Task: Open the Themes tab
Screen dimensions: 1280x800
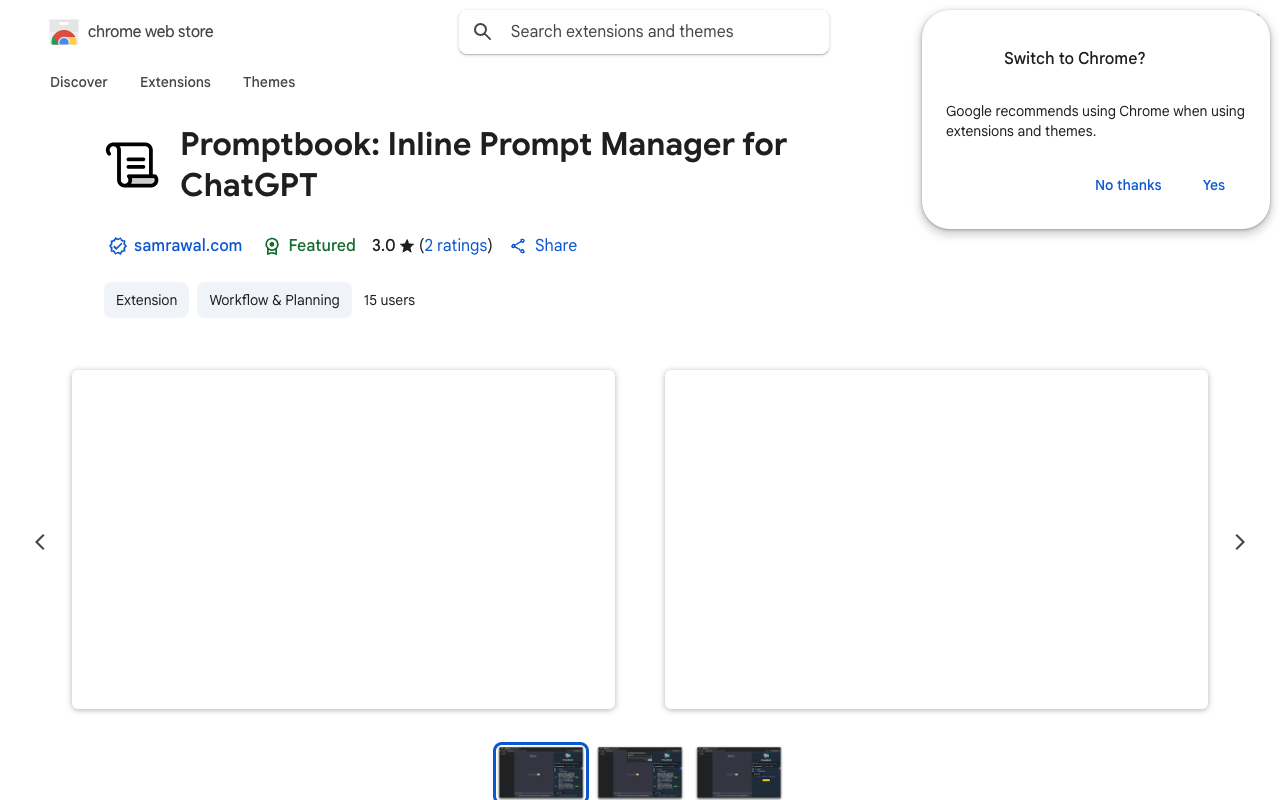Action: point(269,82)
